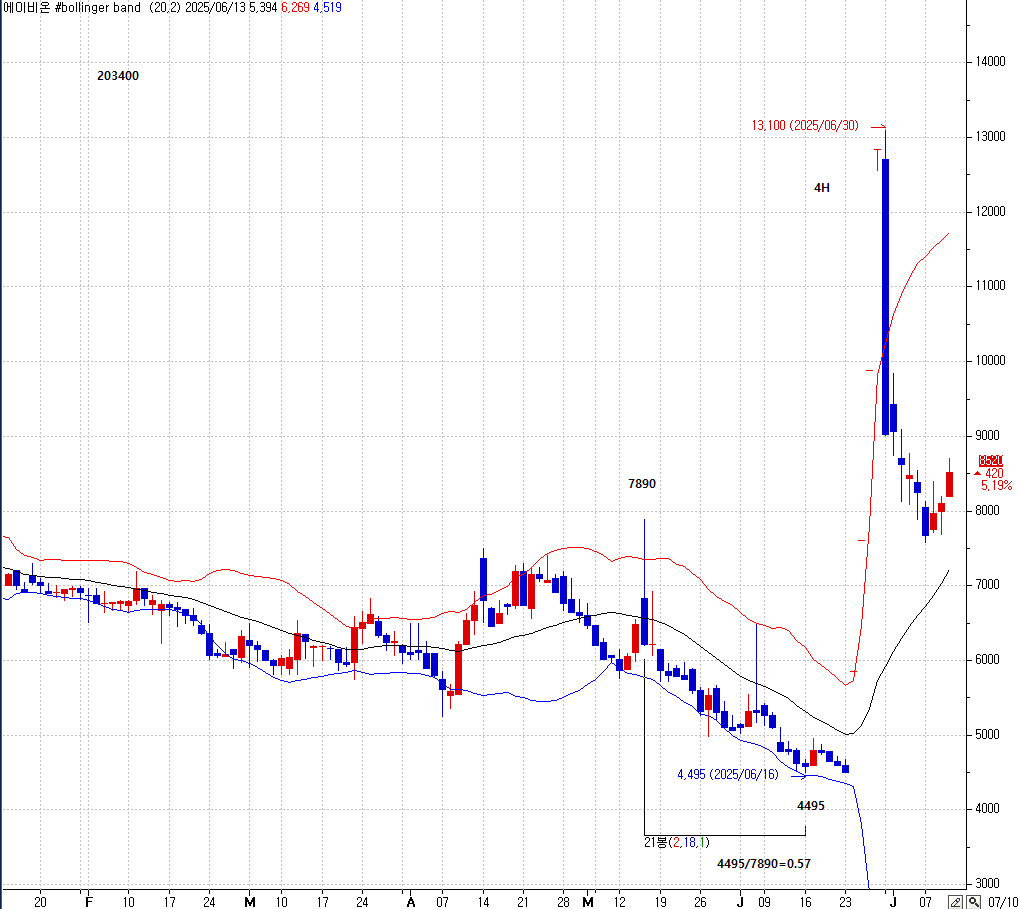Screen dimensions: 1018x909
Task: Click the 28 date label on axis
Action: (563, 902)
